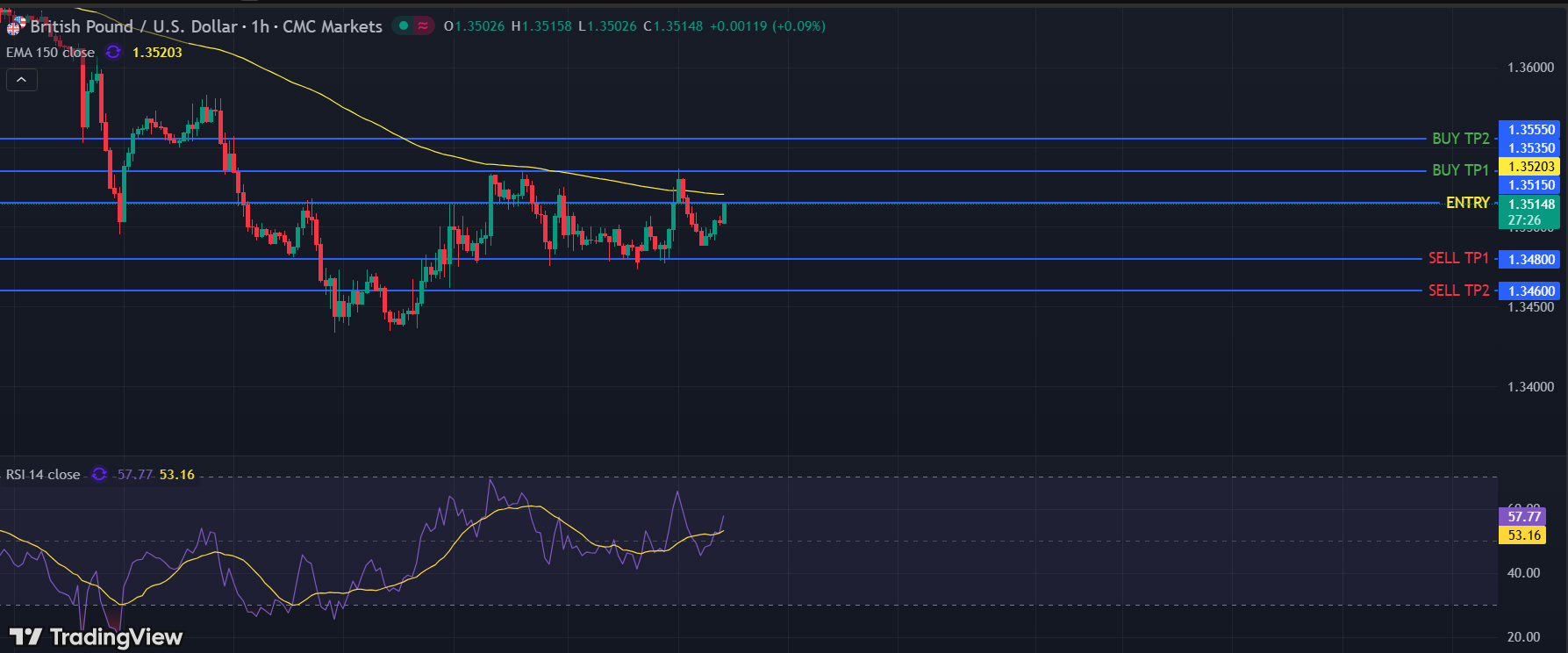
Task: Click the pink approximate-sign data indicator icon
Action: (x=424, y=26)
